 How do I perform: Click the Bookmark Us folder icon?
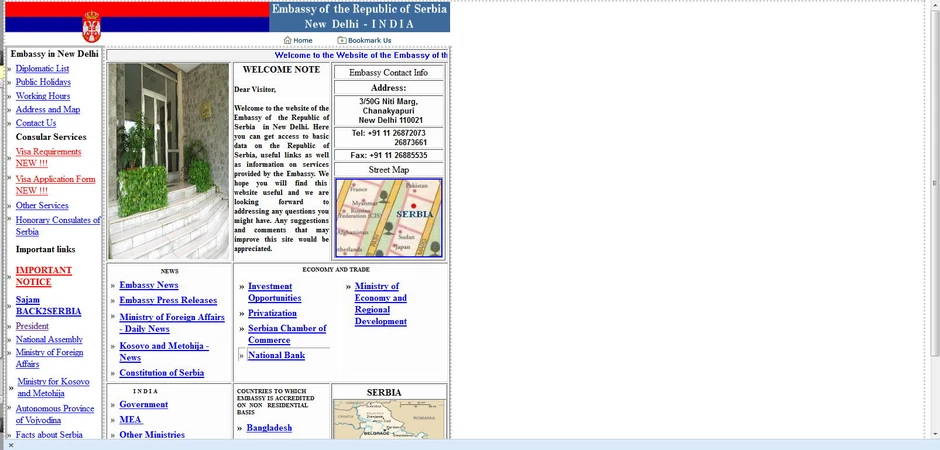tap(342, 40)
